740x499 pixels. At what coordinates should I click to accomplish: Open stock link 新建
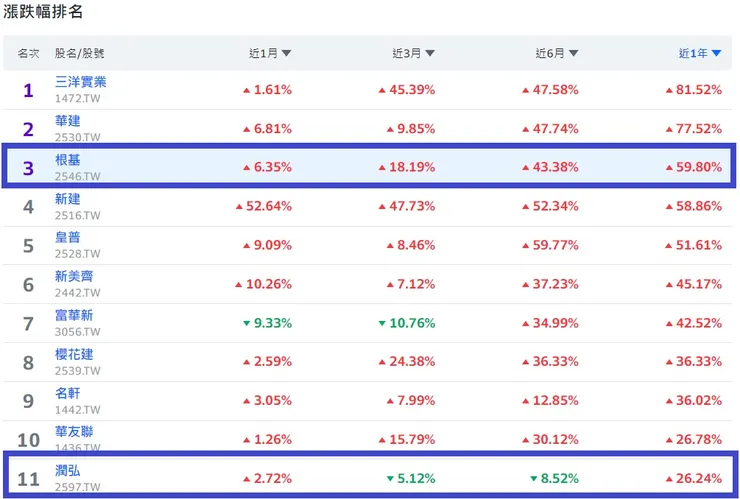pyautogui.click(x=67, y=199)
